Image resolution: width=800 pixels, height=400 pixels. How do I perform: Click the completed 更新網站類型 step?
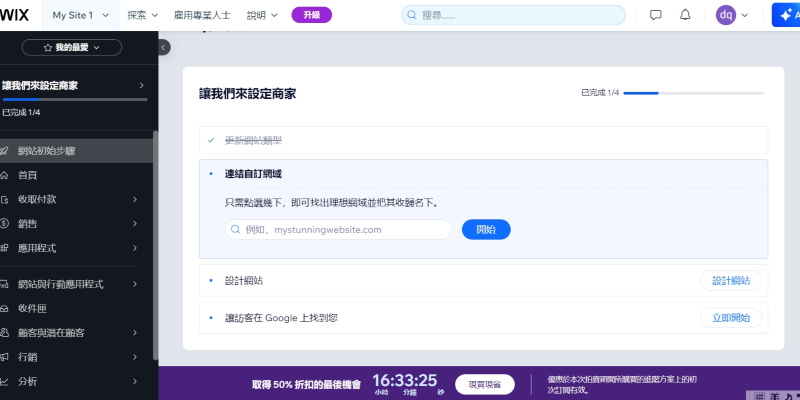coord(483,140)
